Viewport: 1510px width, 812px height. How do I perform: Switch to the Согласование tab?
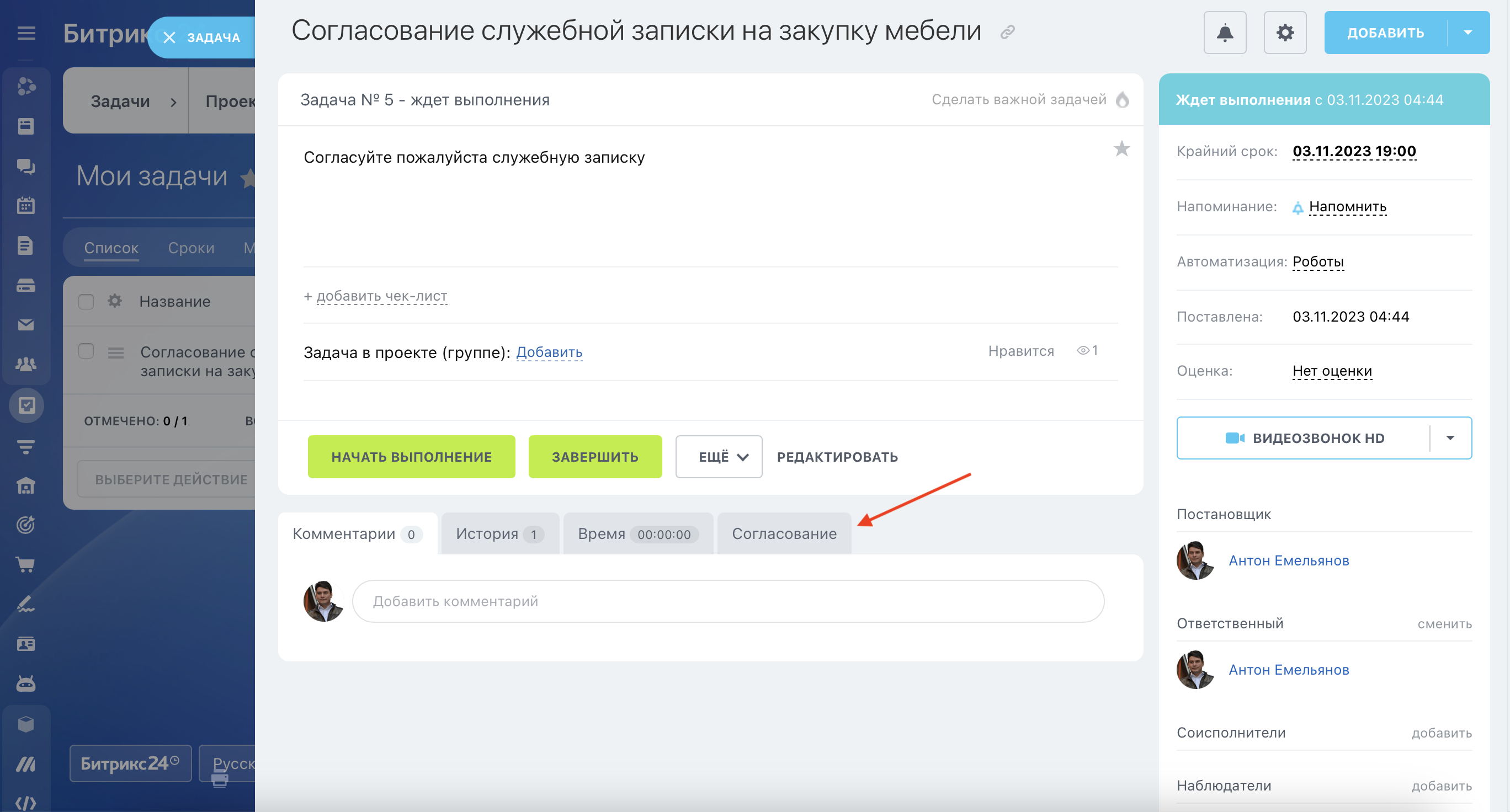tap(784, 534)
